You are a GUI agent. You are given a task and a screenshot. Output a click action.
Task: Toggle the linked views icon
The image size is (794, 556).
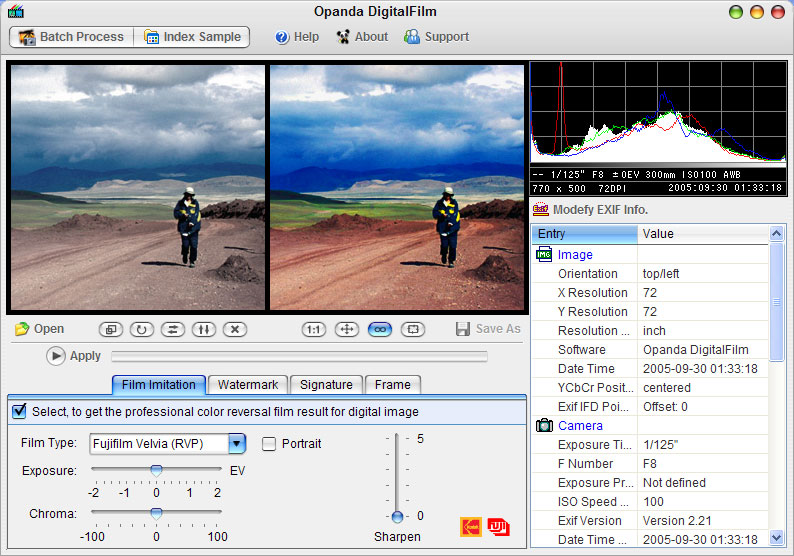[380, 330]
